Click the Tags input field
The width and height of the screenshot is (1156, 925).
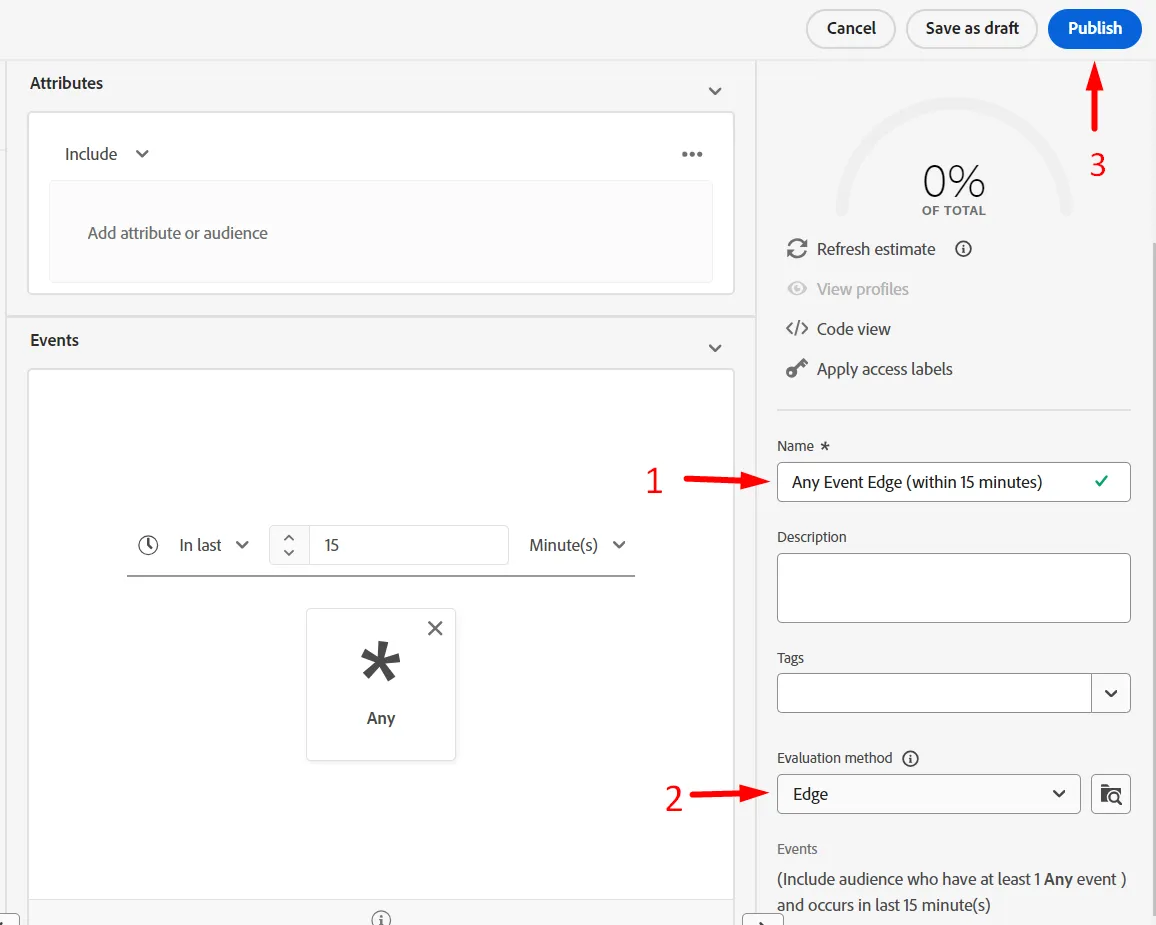[934, 693]
